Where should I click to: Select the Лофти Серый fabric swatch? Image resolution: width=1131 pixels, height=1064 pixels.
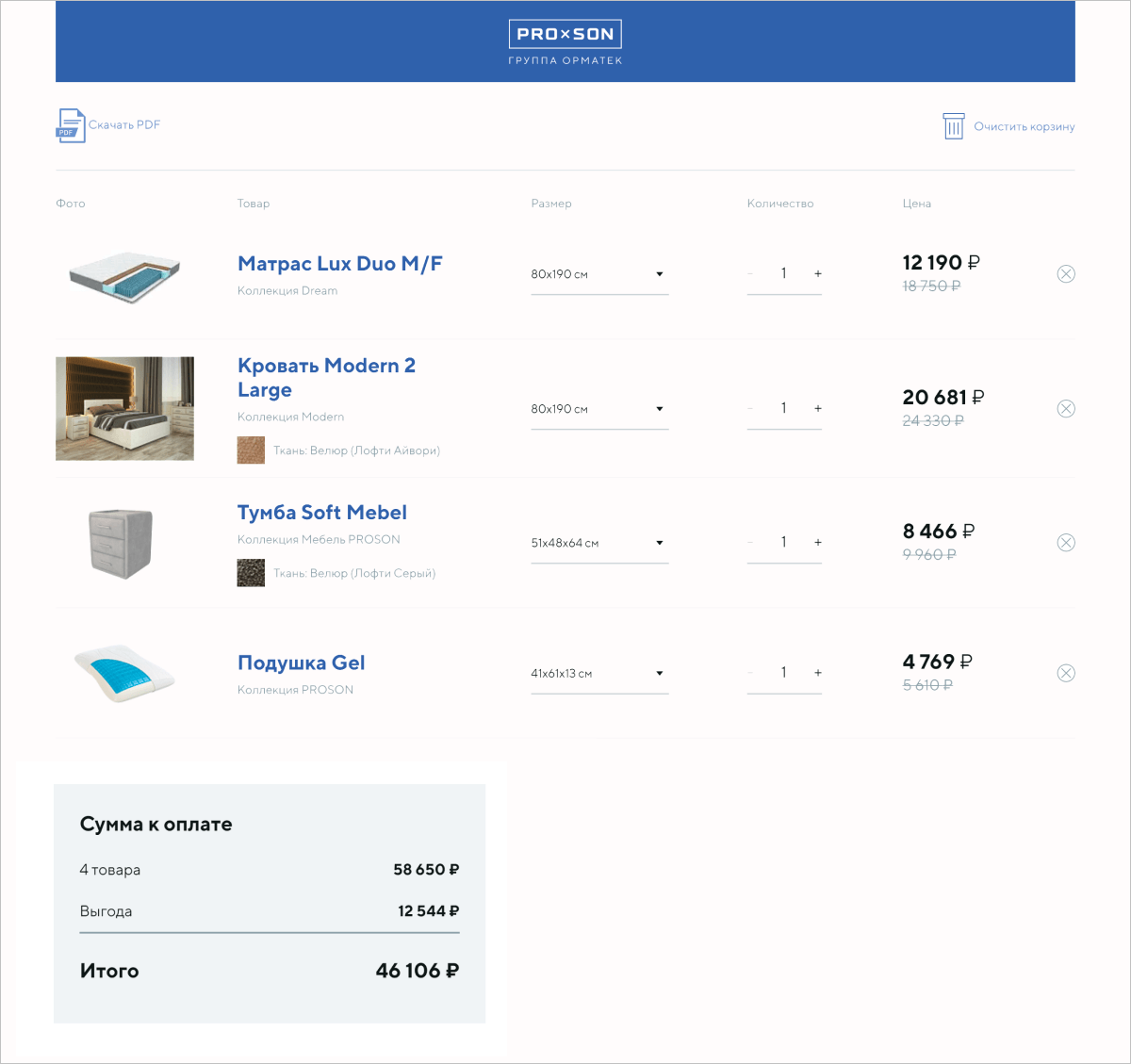click(x=251, y=573)
